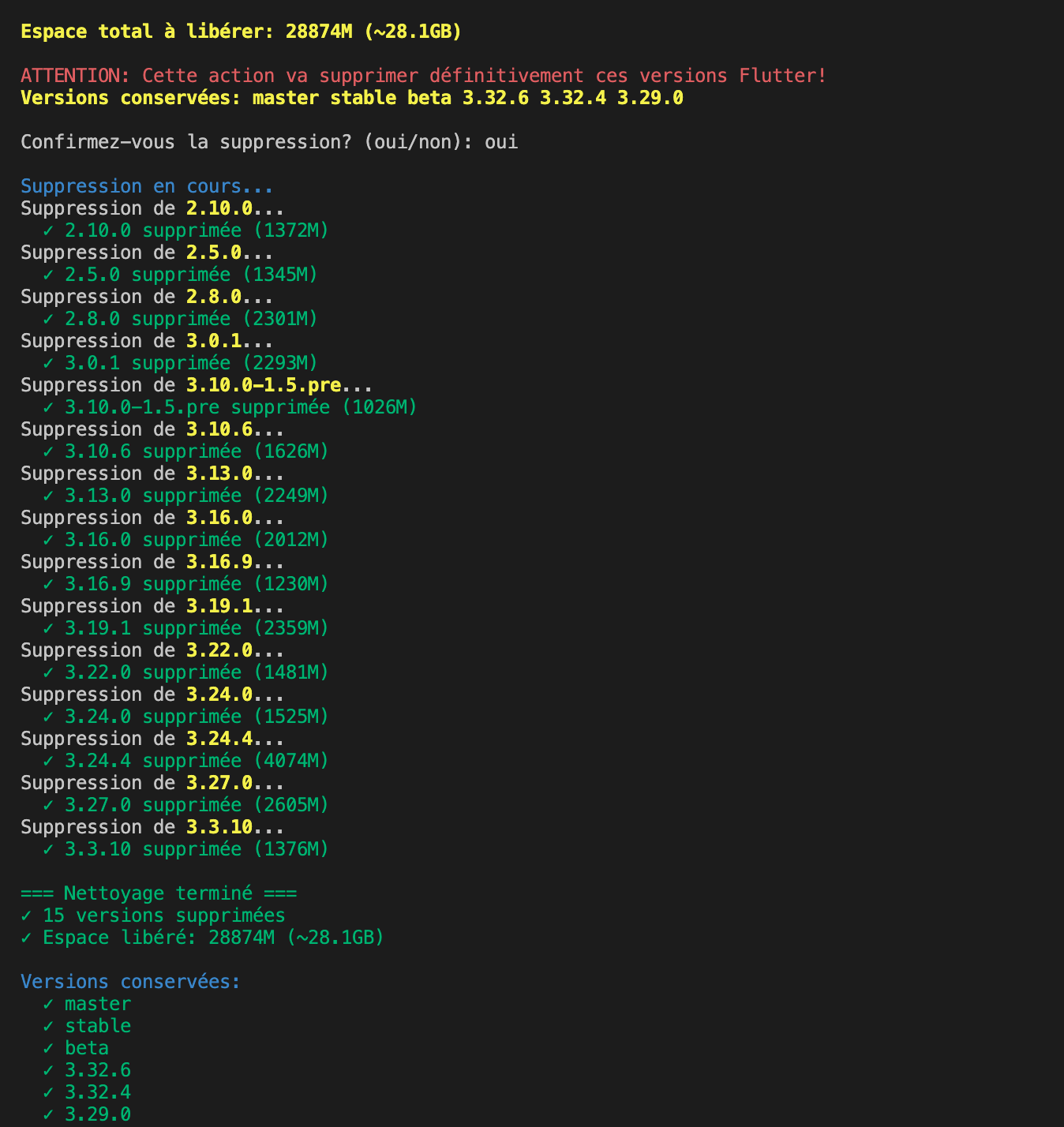Click the '3.32.6' entry in kept versions list
The height and width of the screenshot is (1127, 1064).
click(x=87, y=1070)
